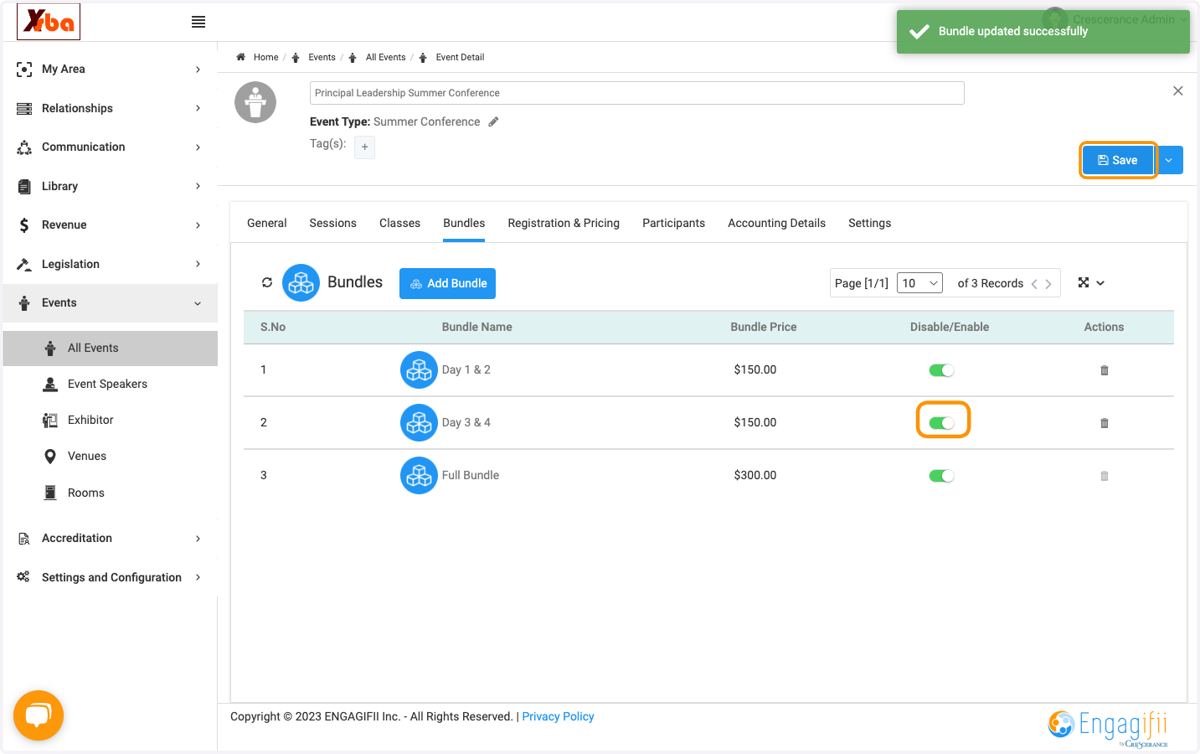Expand the Relationships menu
The image size is (1200, 754).
[110, 108]
